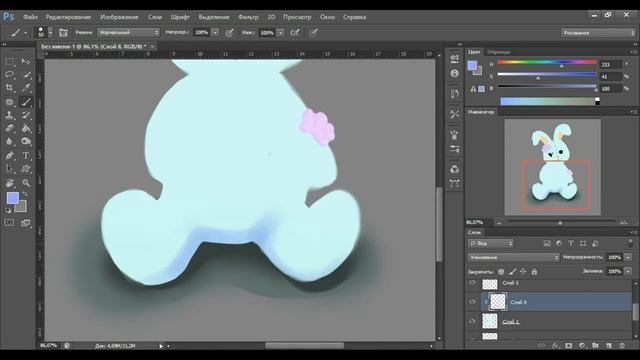Expand the opacity slider dropdown in options
The width and height of the screenshot is (640, 360).
click(215, 32)
